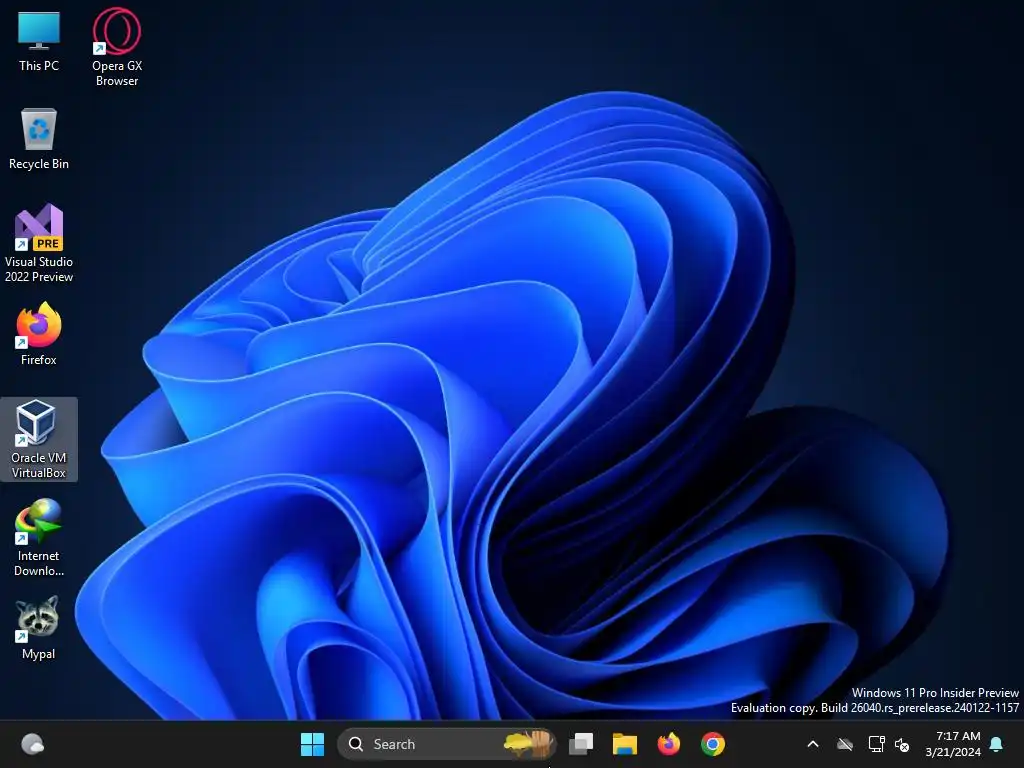Click the search highlight illustration in the Search box

pos(528,744)
